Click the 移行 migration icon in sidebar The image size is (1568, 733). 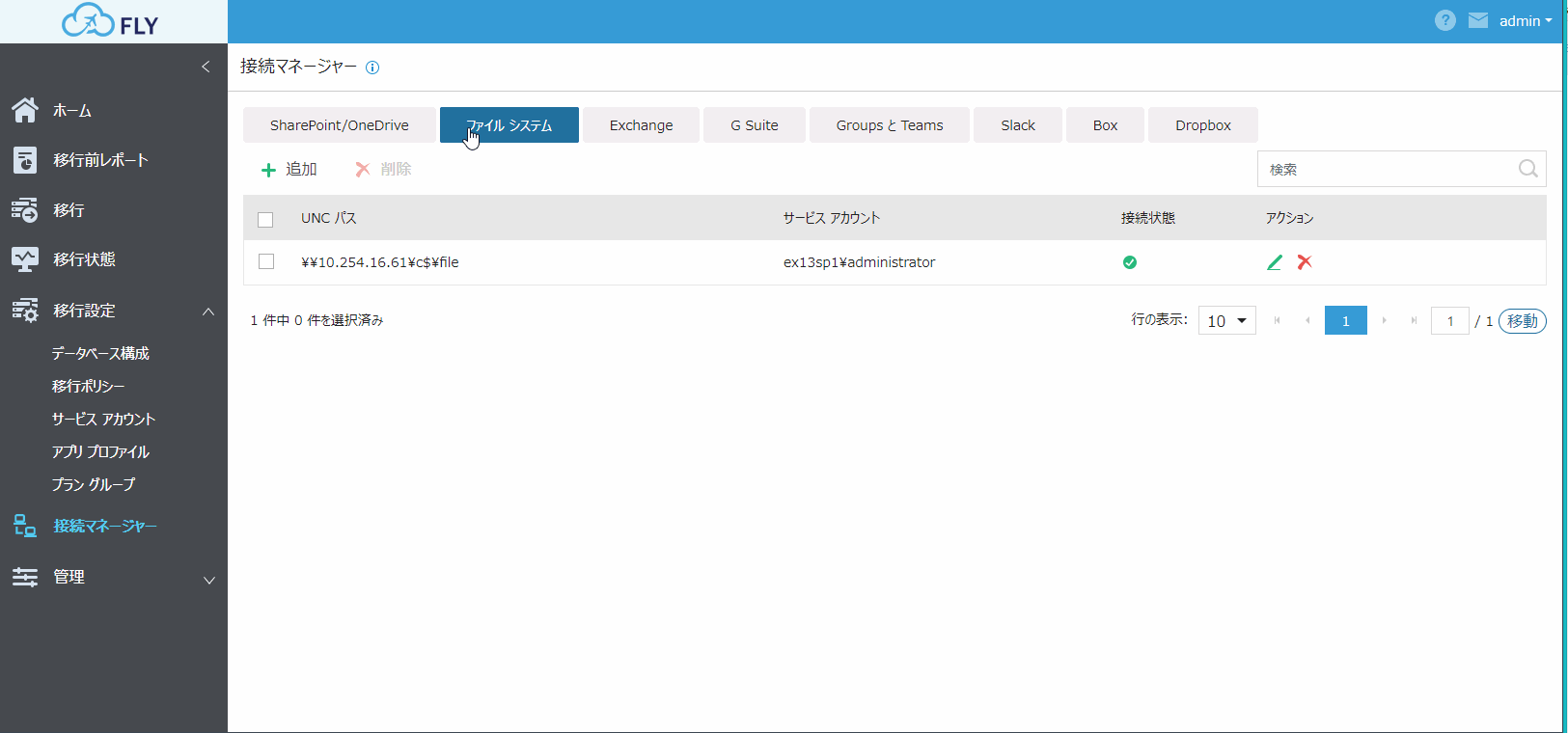coord(25,209)
